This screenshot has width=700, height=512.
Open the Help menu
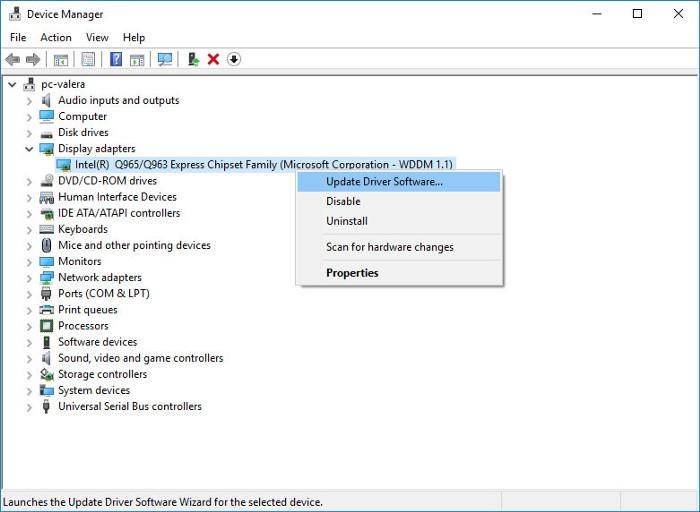click(x=134, y=37)
